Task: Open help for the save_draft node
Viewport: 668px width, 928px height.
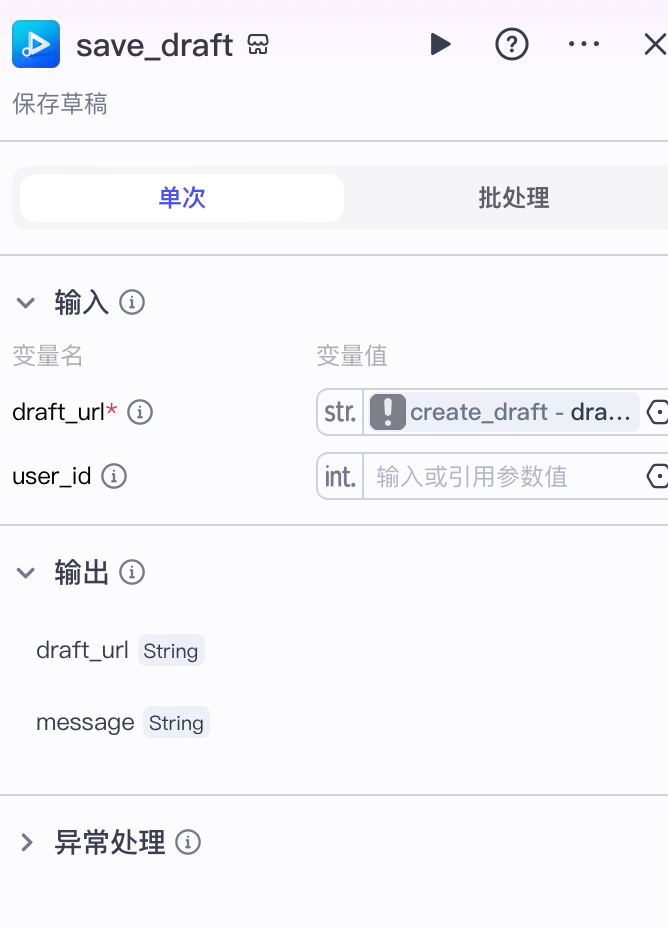Action: (x=512, y=44)
